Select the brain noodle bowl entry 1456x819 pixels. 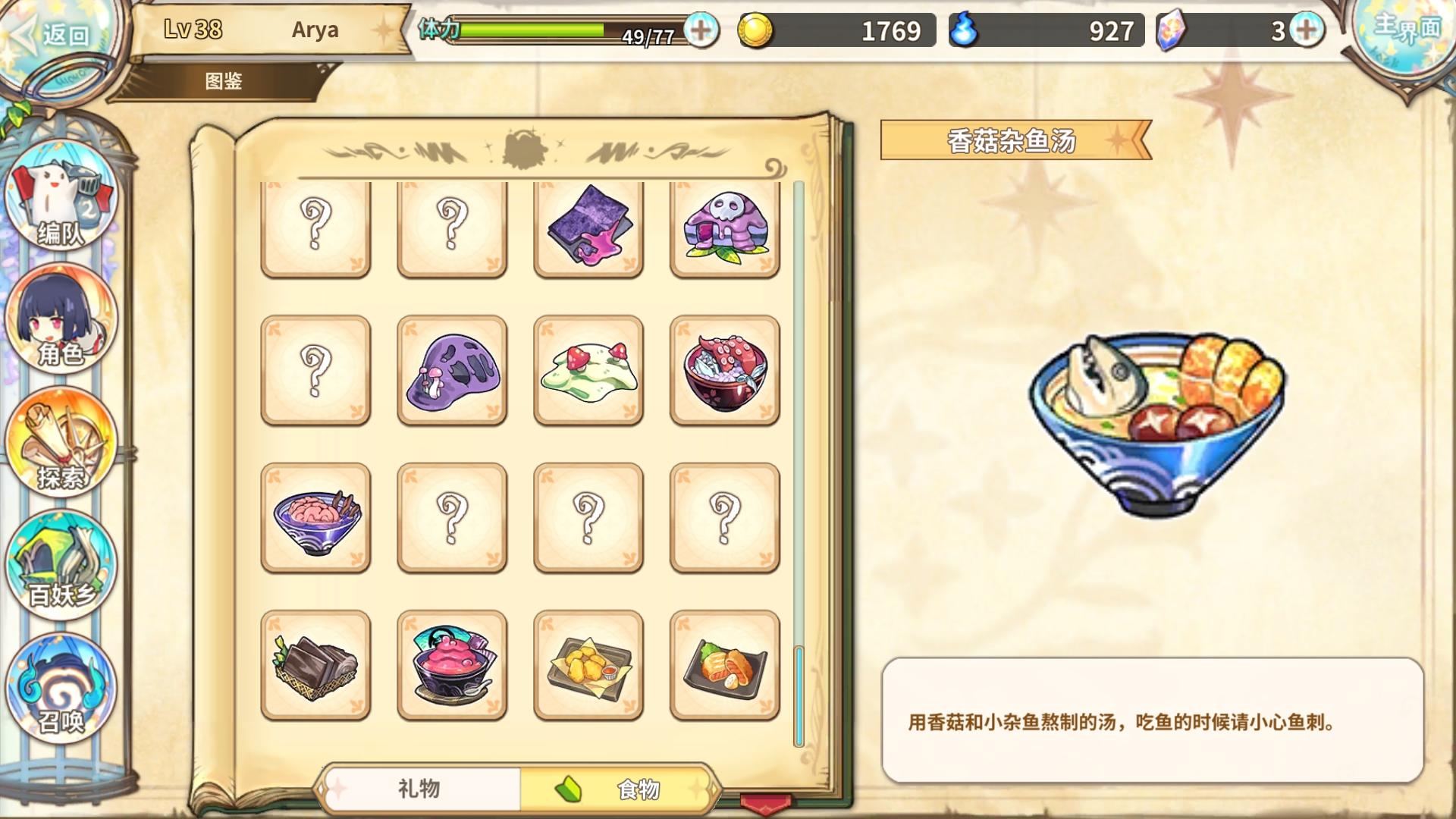315,517
